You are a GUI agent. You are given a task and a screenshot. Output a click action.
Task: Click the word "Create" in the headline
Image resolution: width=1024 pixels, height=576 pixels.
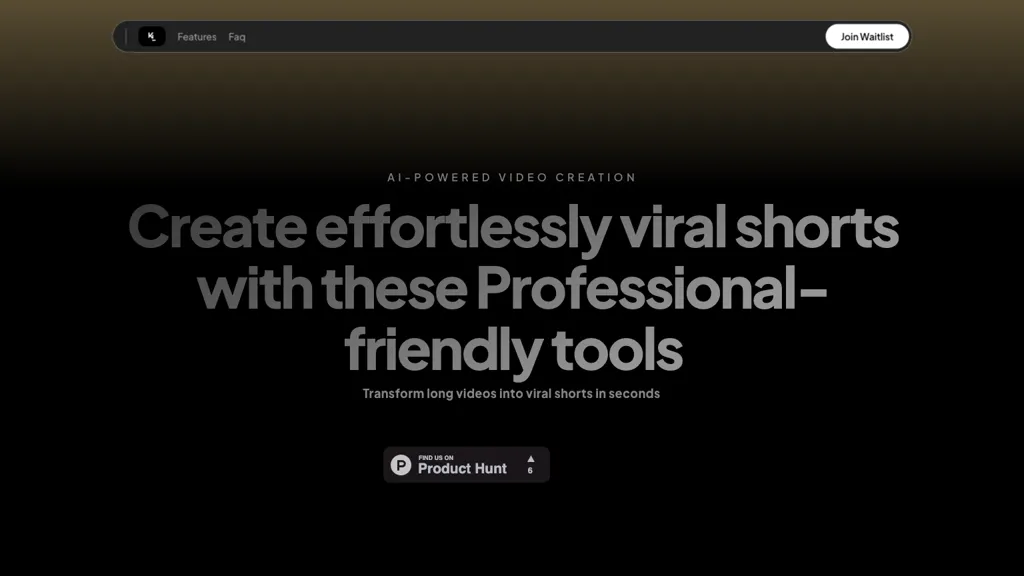pyautogui.click(x=217, y=227)
